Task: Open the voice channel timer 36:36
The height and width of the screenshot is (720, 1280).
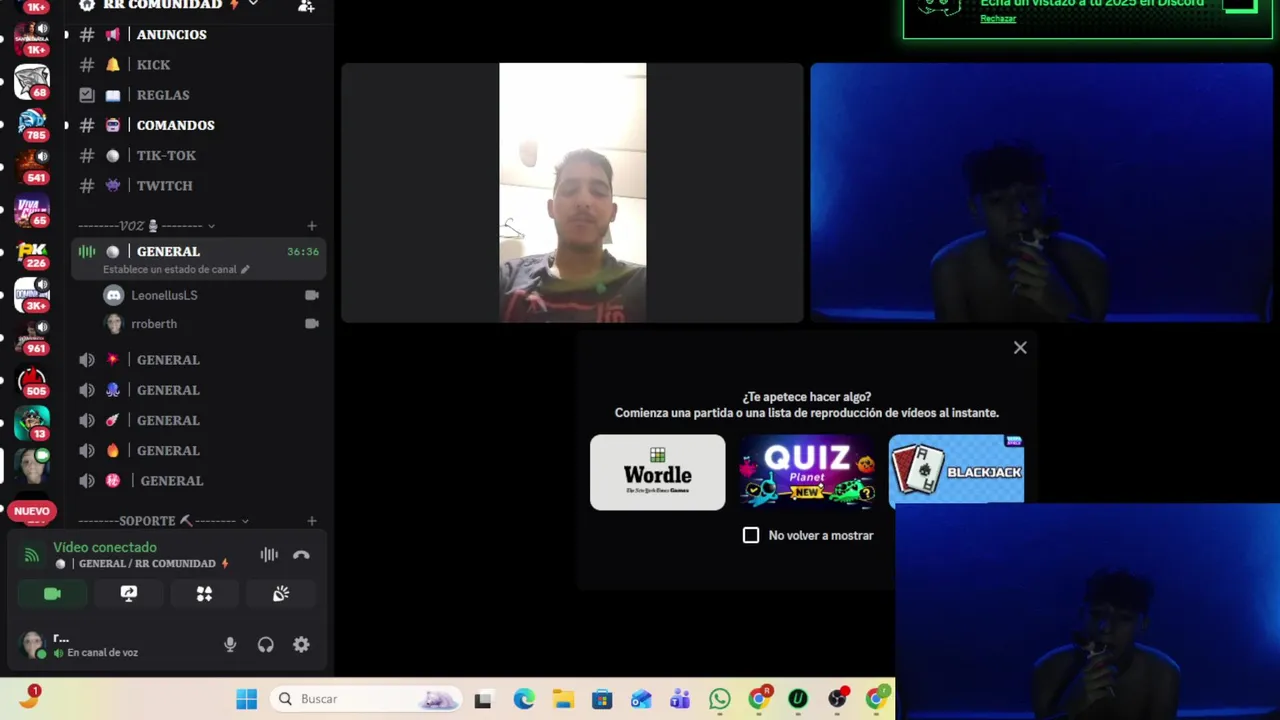Action: tap(303, 252)
